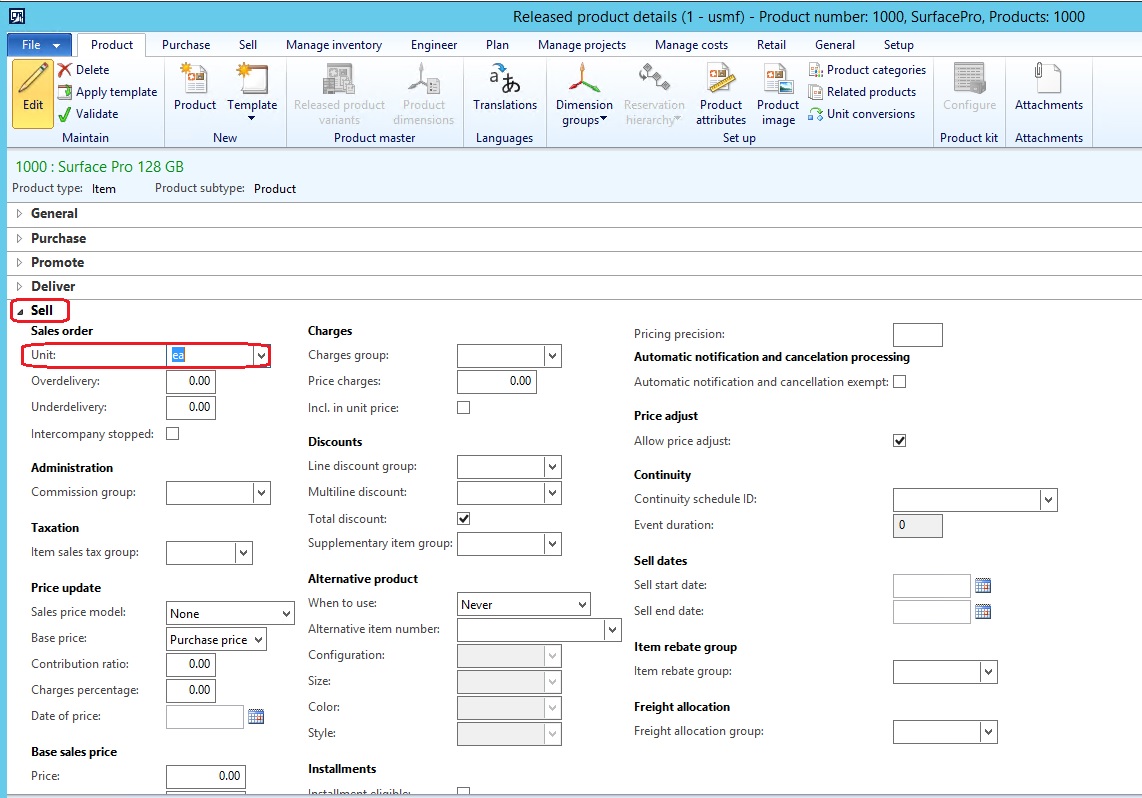
Task: Open Translations from the ribbon
Action: click(x=505, y=88)
